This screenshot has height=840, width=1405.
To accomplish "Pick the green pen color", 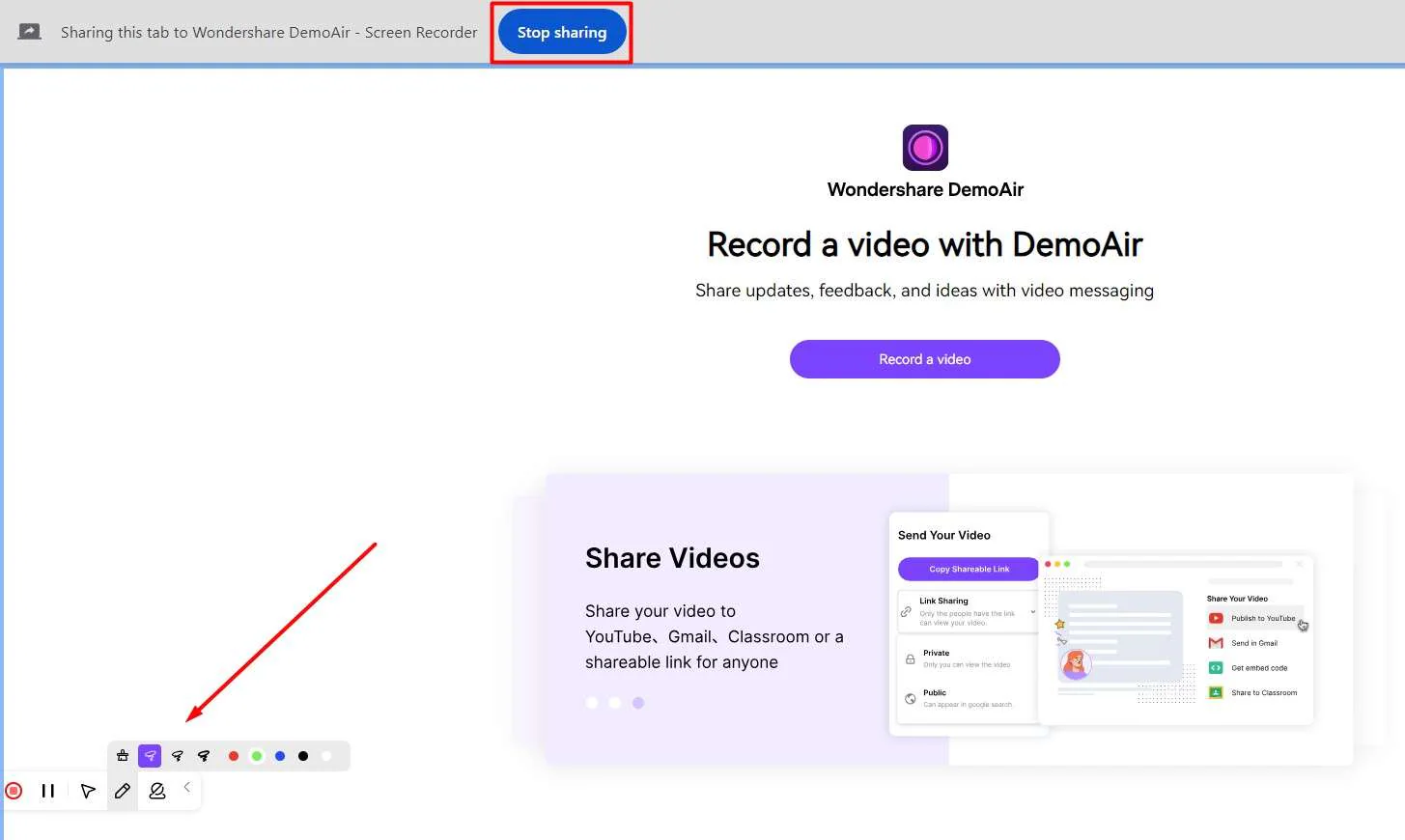I will [257, 756].
